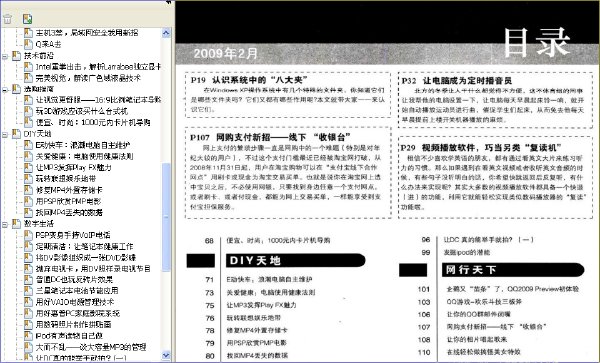Open bookmark E动快车：浪潮电脑自主维护
Image resolution: width=600 pixels, height=363 pixels.
(83, 145)
